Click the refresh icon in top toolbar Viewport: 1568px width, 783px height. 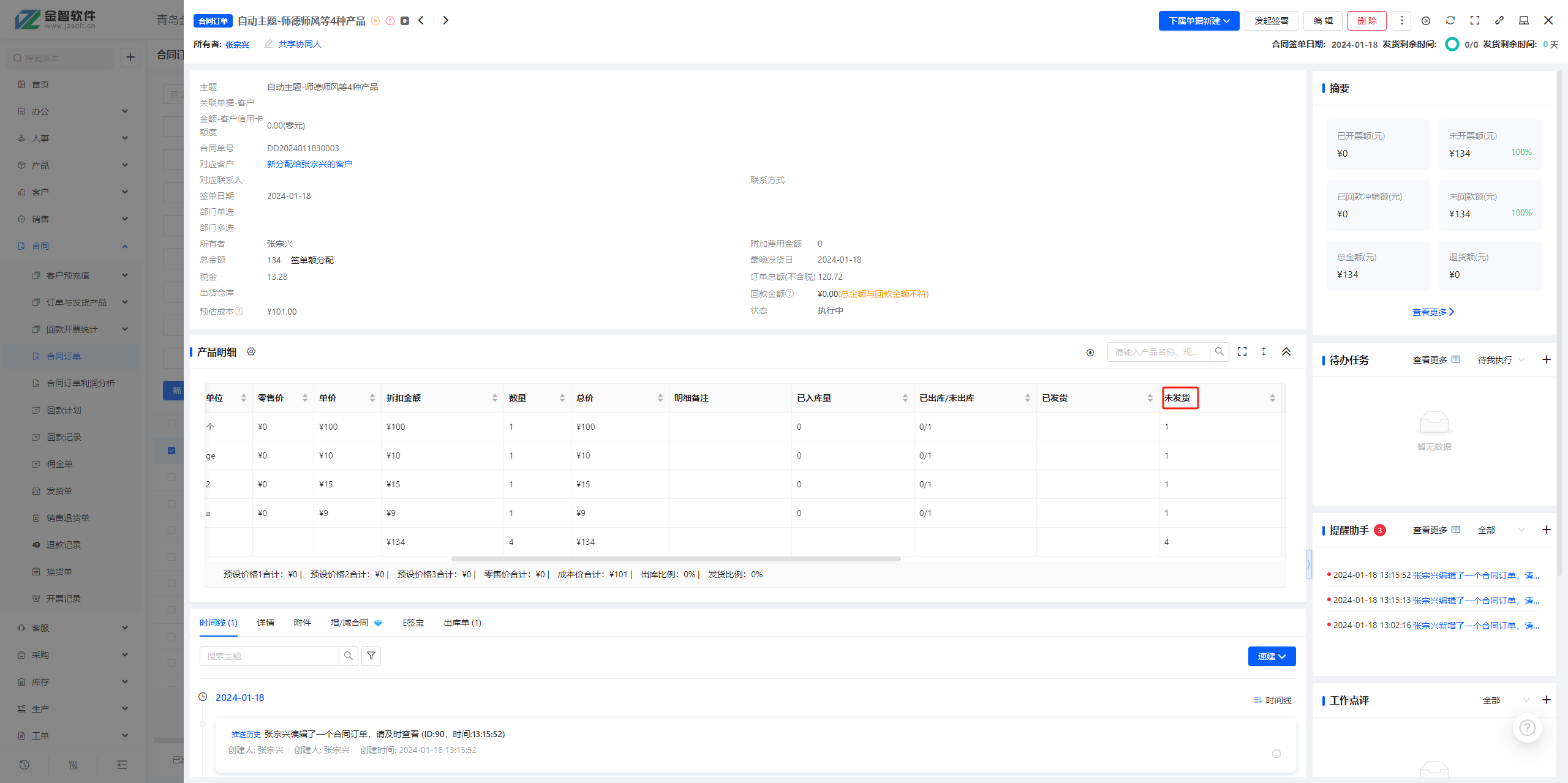[1450, 21]
